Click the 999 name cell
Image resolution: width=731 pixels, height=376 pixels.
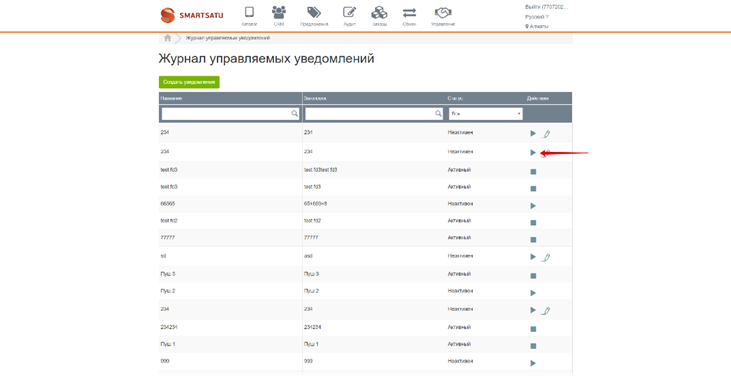point(165,361)
